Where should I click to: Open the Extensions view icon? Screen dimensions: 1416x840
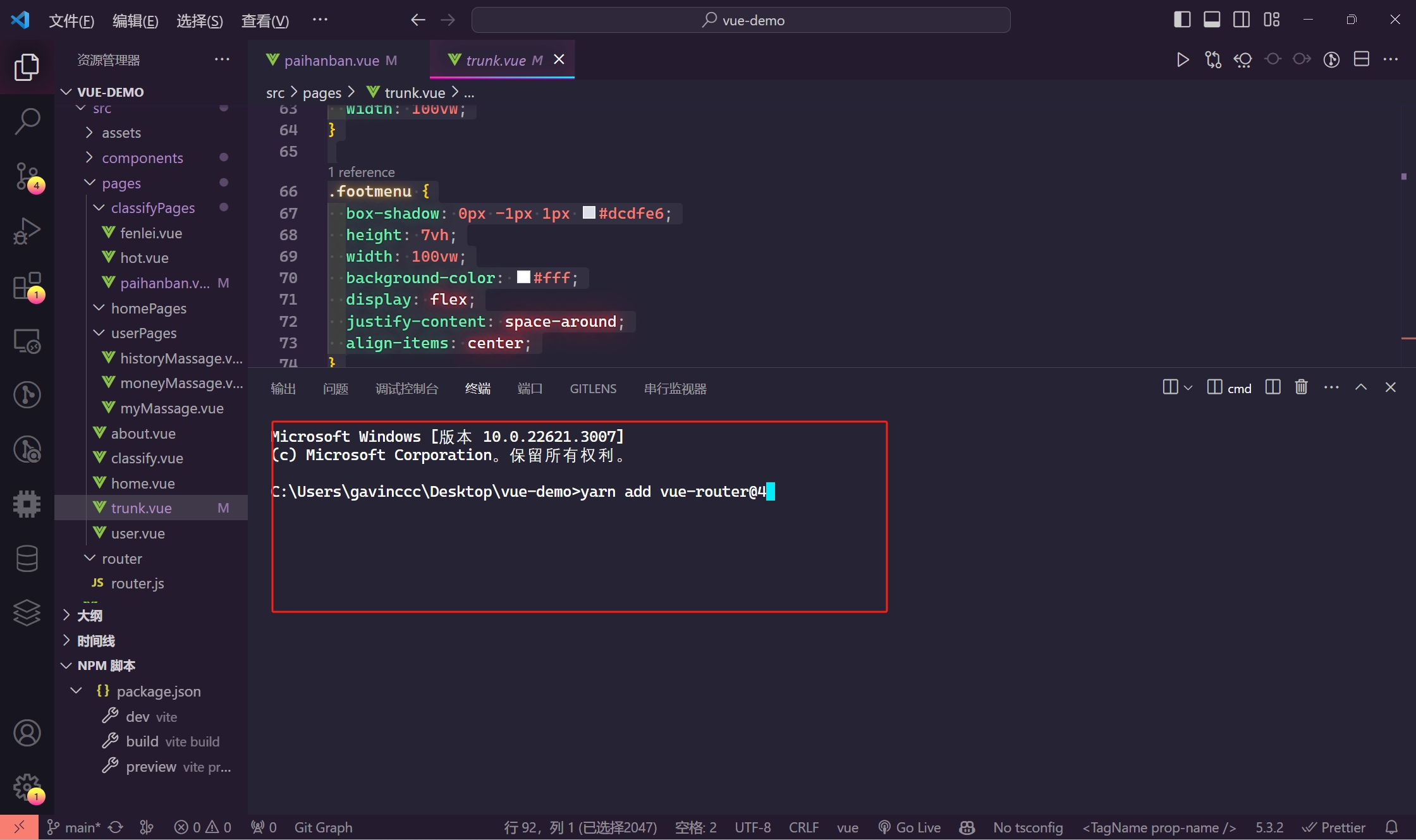point(27,286)
